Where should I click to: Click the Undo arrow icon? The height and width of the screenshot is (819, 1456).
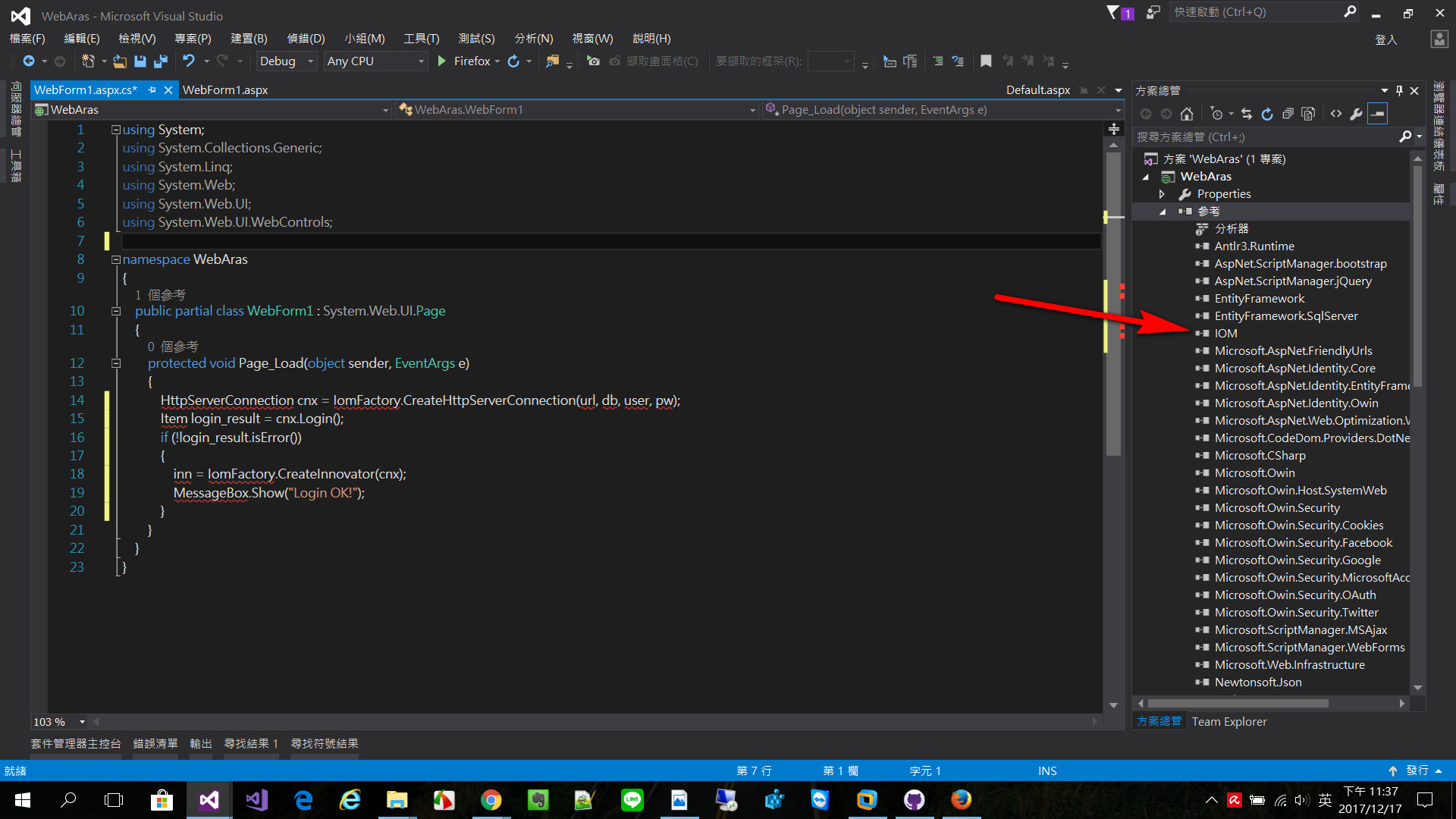click(x=188, y=61)
